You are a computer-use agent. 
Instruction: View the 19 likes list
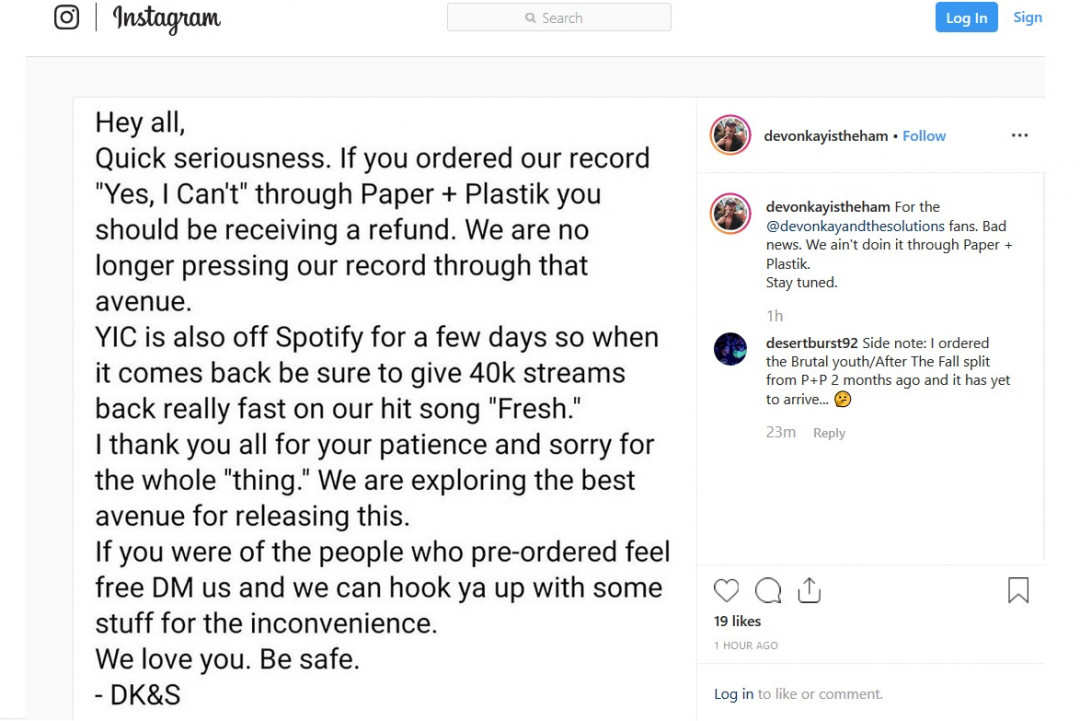coord(737,621)
